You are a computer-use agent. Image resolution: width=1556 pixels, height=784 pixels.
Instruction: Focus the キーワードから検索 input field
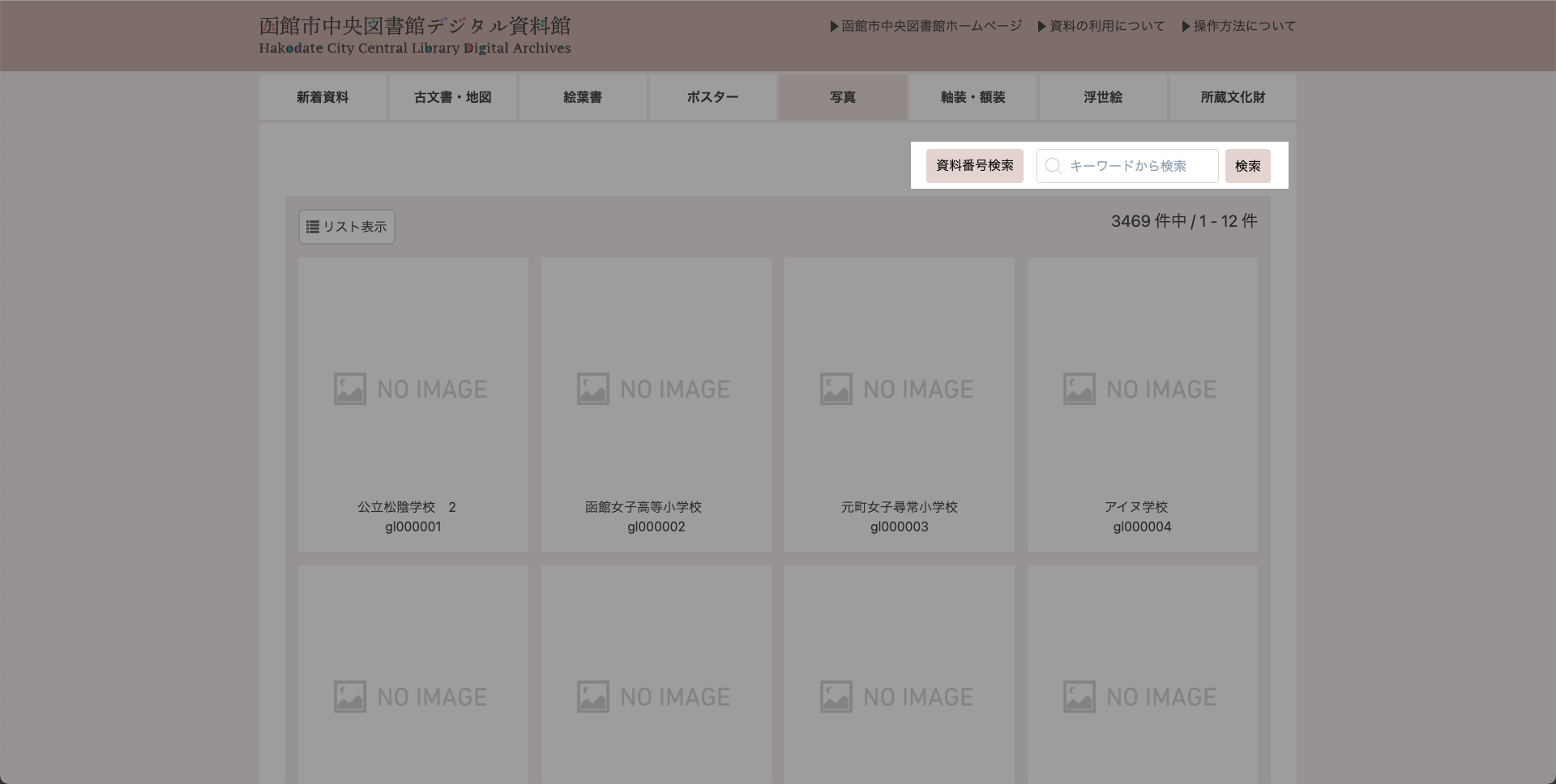click(1127, 166)
